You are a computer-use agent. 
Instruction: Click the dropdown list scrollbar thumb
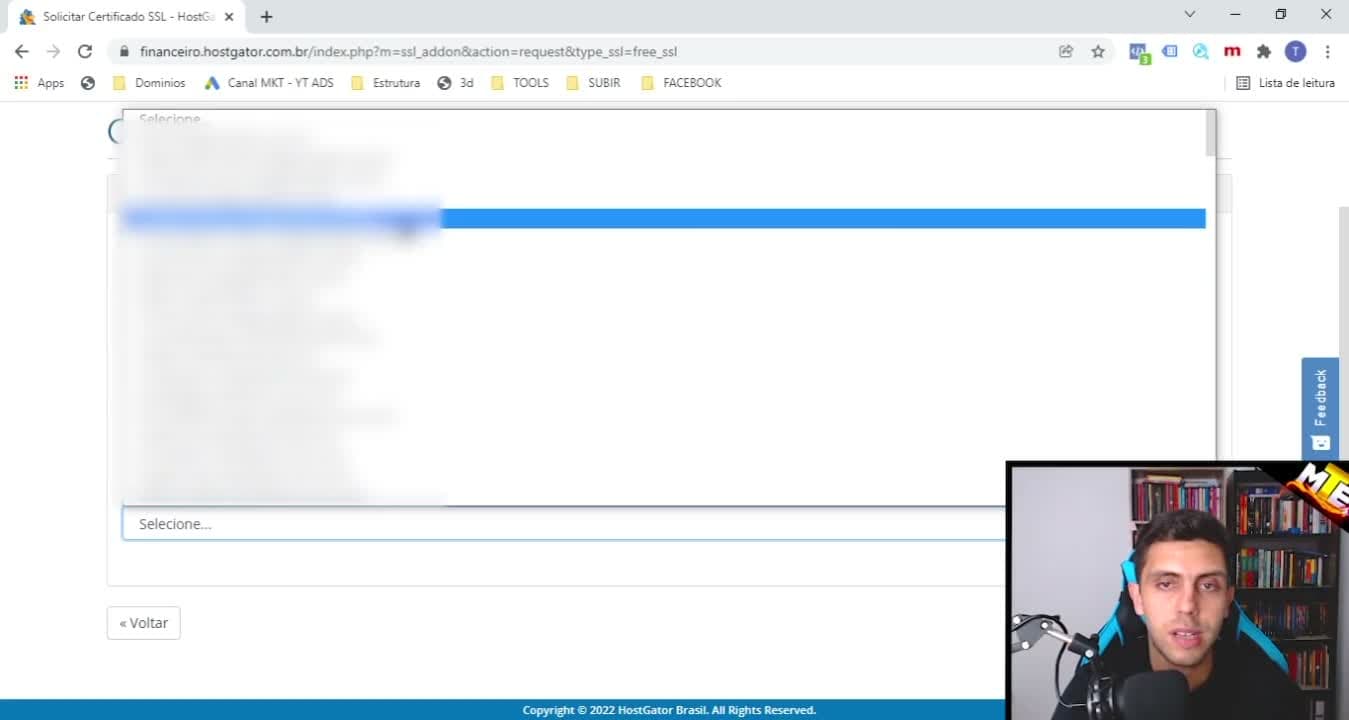(x=1211, y=133)
